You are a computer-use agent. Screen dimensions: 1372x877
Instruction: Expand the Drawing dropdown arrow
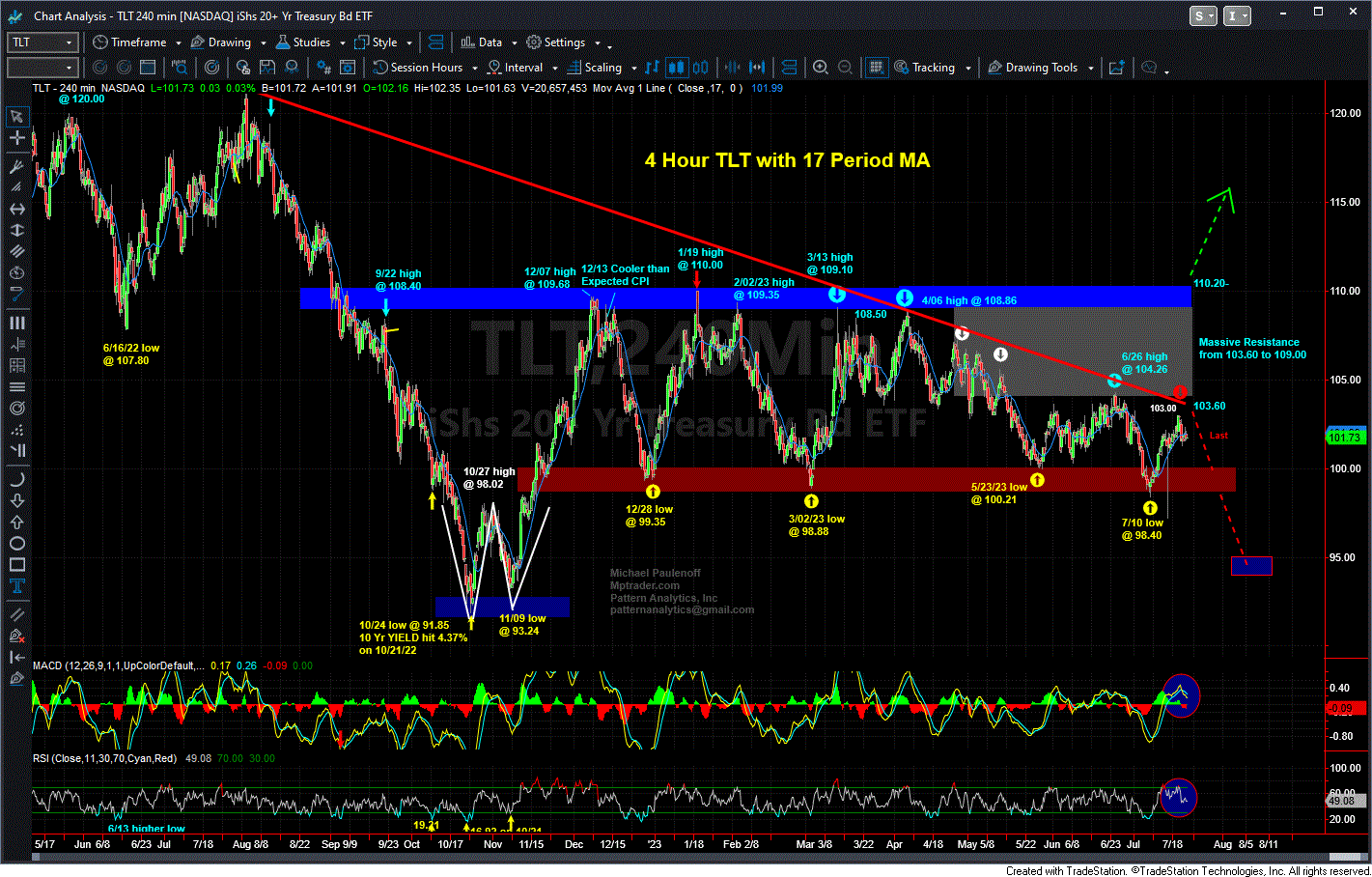click(x=263, y=42)
